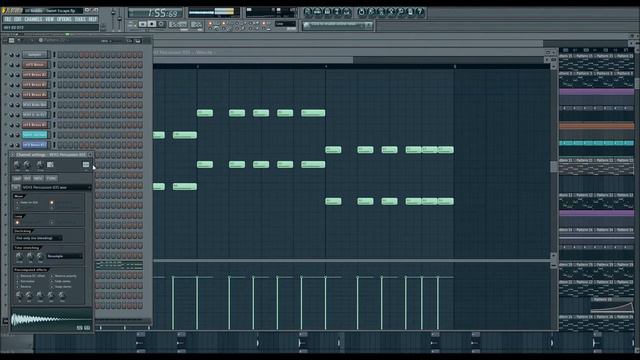Open the Playlist view shortcut icon
This screenshot has height=360, width=640.
[x=308, y=12]
